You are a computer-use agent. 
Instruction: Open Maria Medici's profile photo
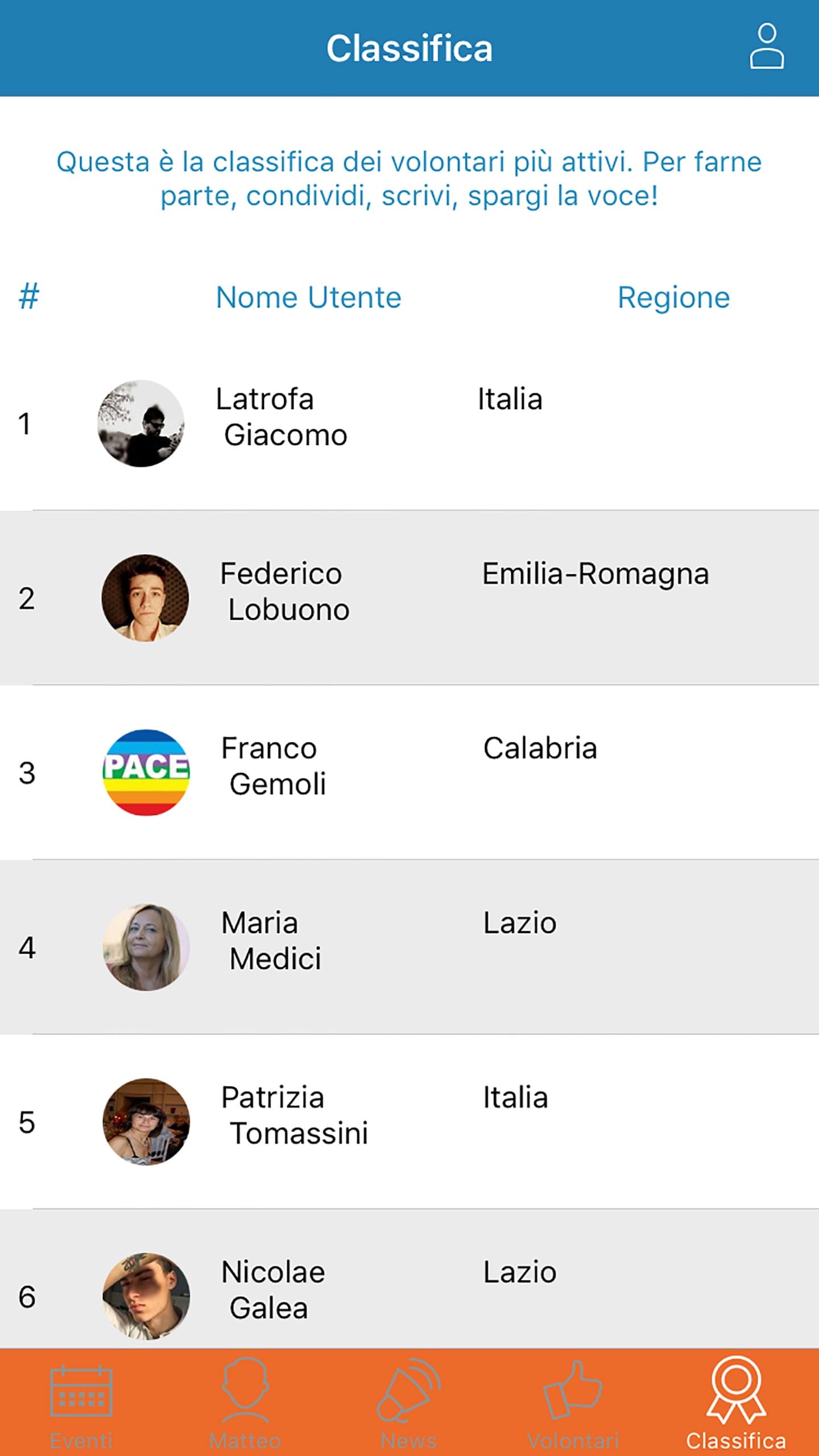[146, 947]
